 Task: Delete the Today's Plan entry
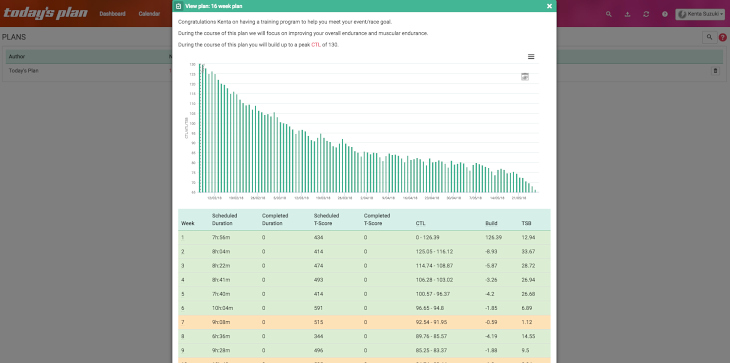coord(716,71)
